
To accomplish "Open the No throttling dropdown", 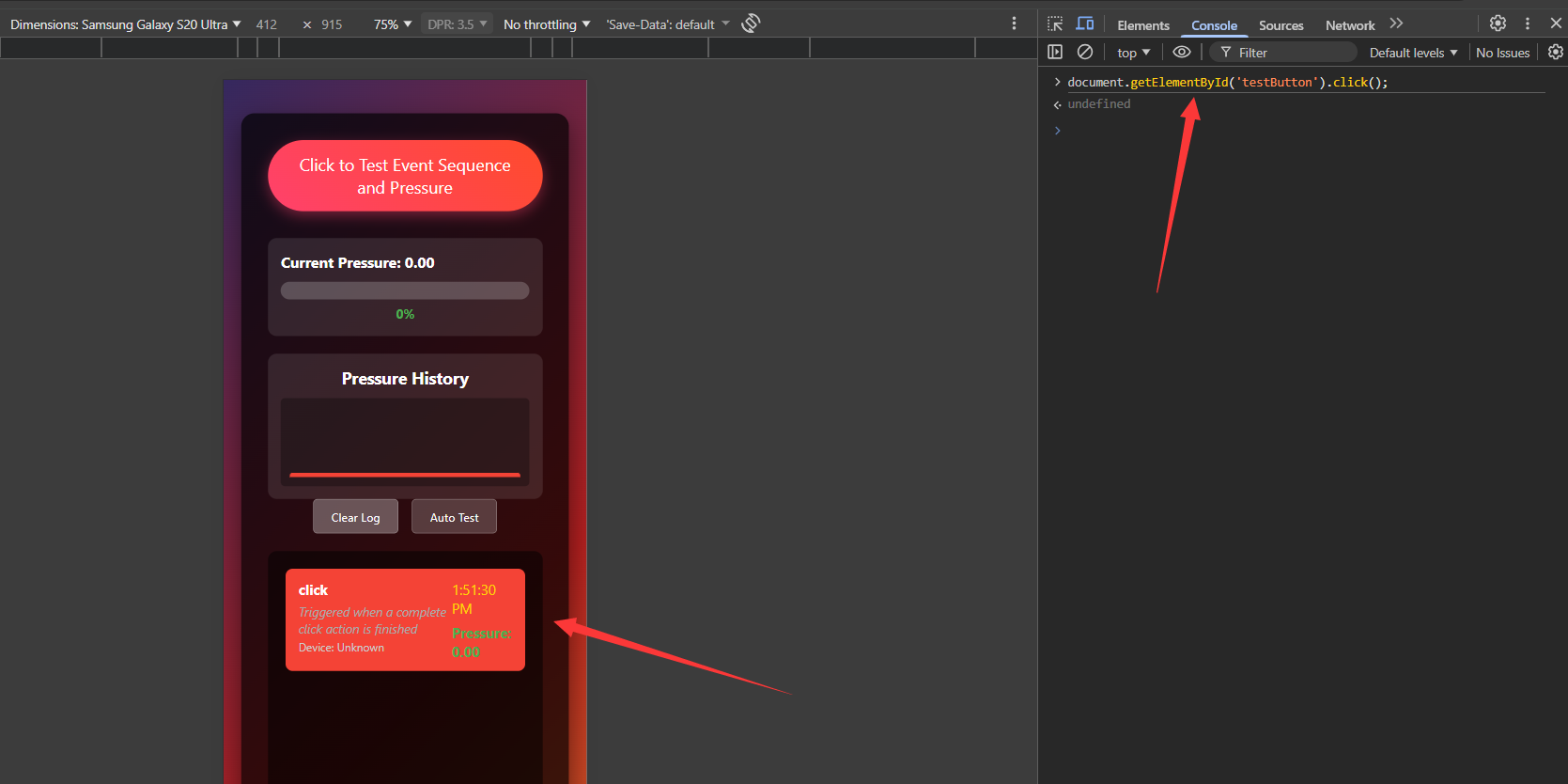I will [x=547, y=24].
